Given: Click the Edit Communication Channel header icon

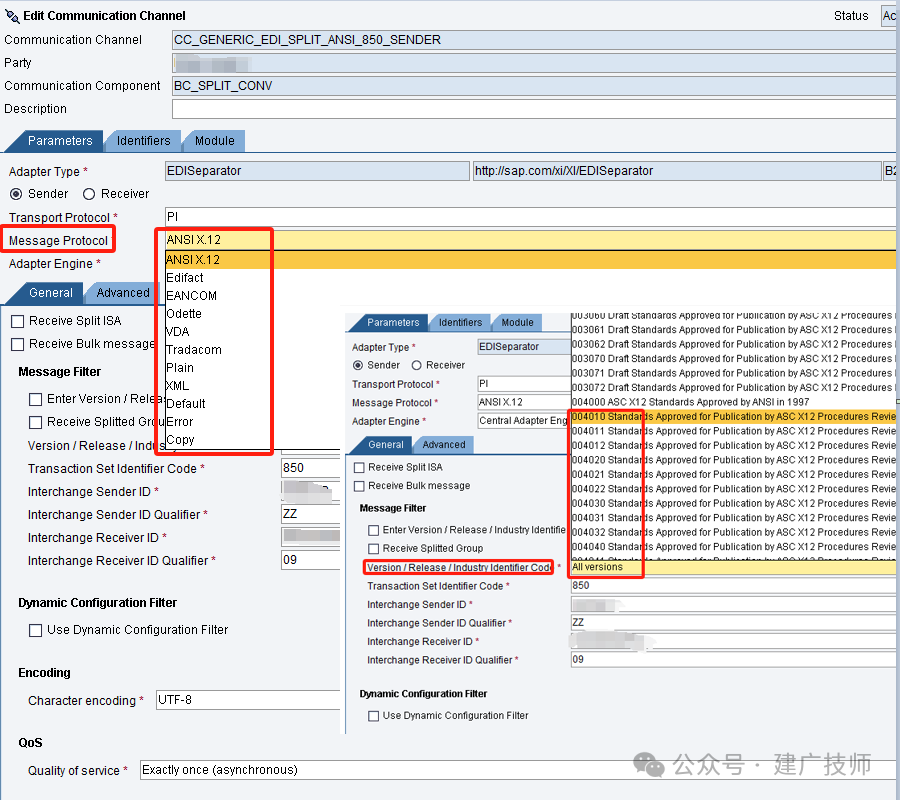Looking at the screenshot, I should pos(12,16).
